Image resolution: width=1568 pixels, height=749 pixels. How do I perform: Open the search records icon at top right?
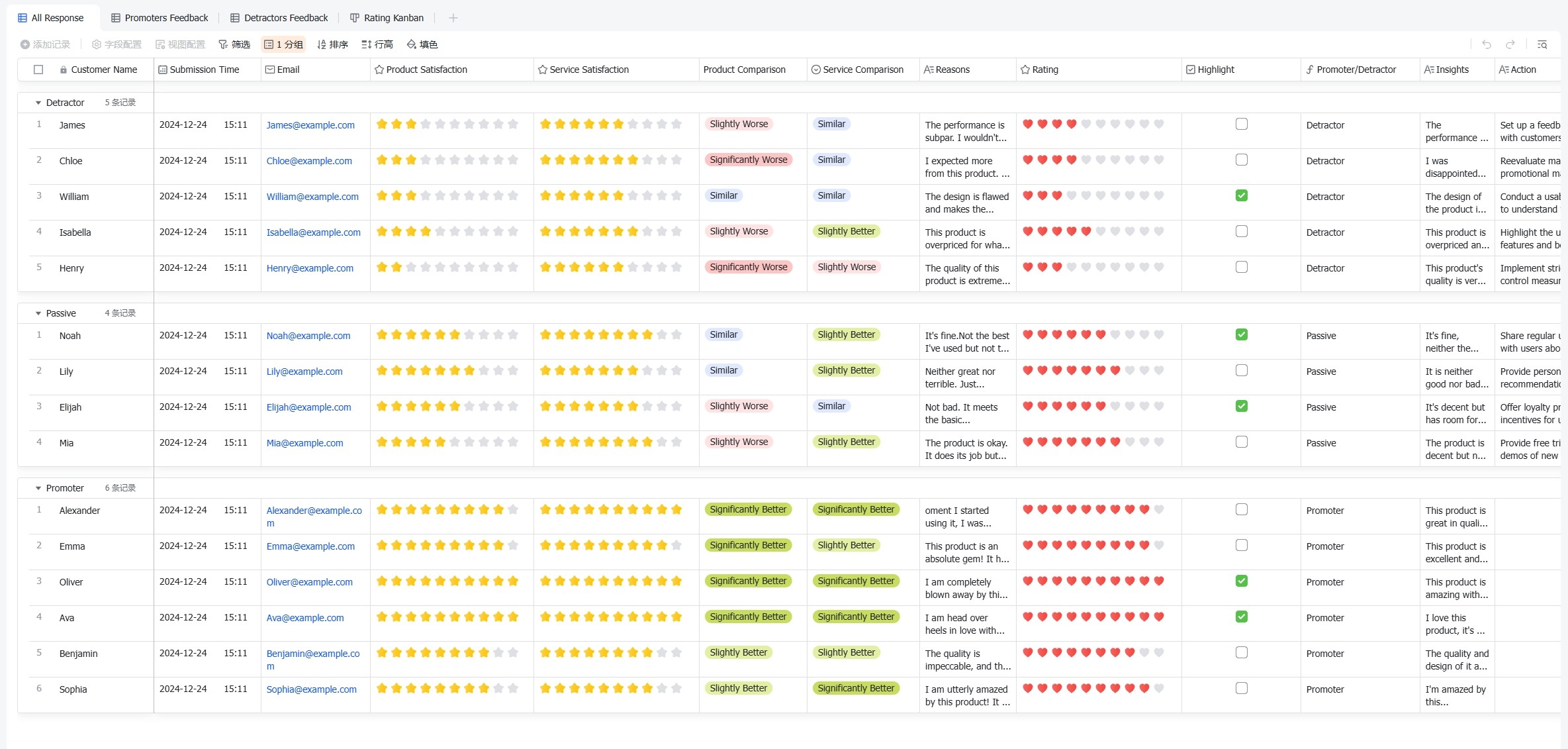pyautogui.click(x=1542, y=44)
